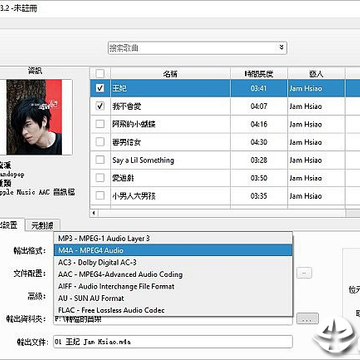Viewport: 360px width, 360px height.
Task: Tick the checkbox for 小男人大男孩
Action: point(100,196)
